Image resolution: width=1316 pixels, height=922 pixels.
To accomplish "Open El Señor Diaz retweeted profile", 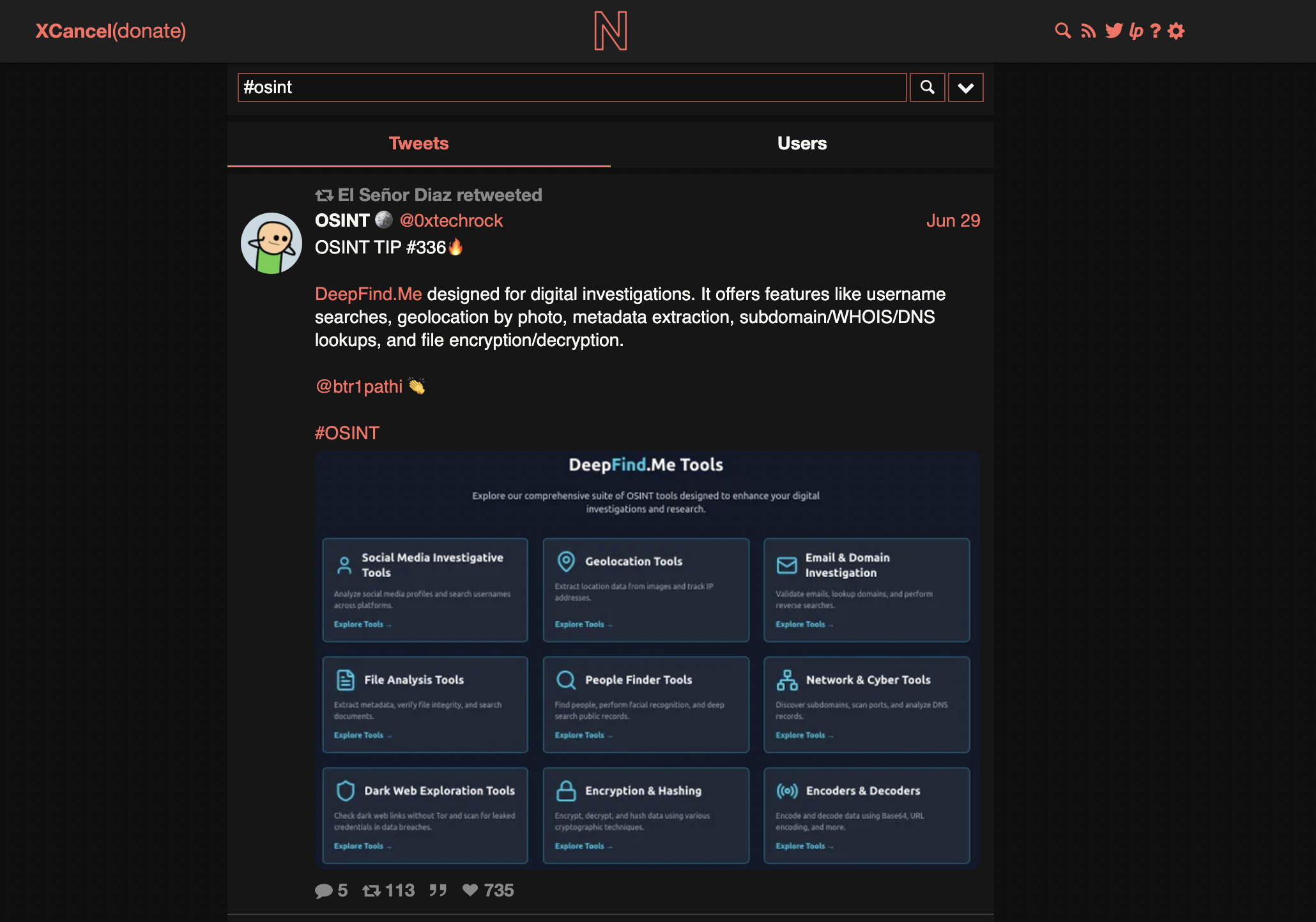I will pos(440,195).
